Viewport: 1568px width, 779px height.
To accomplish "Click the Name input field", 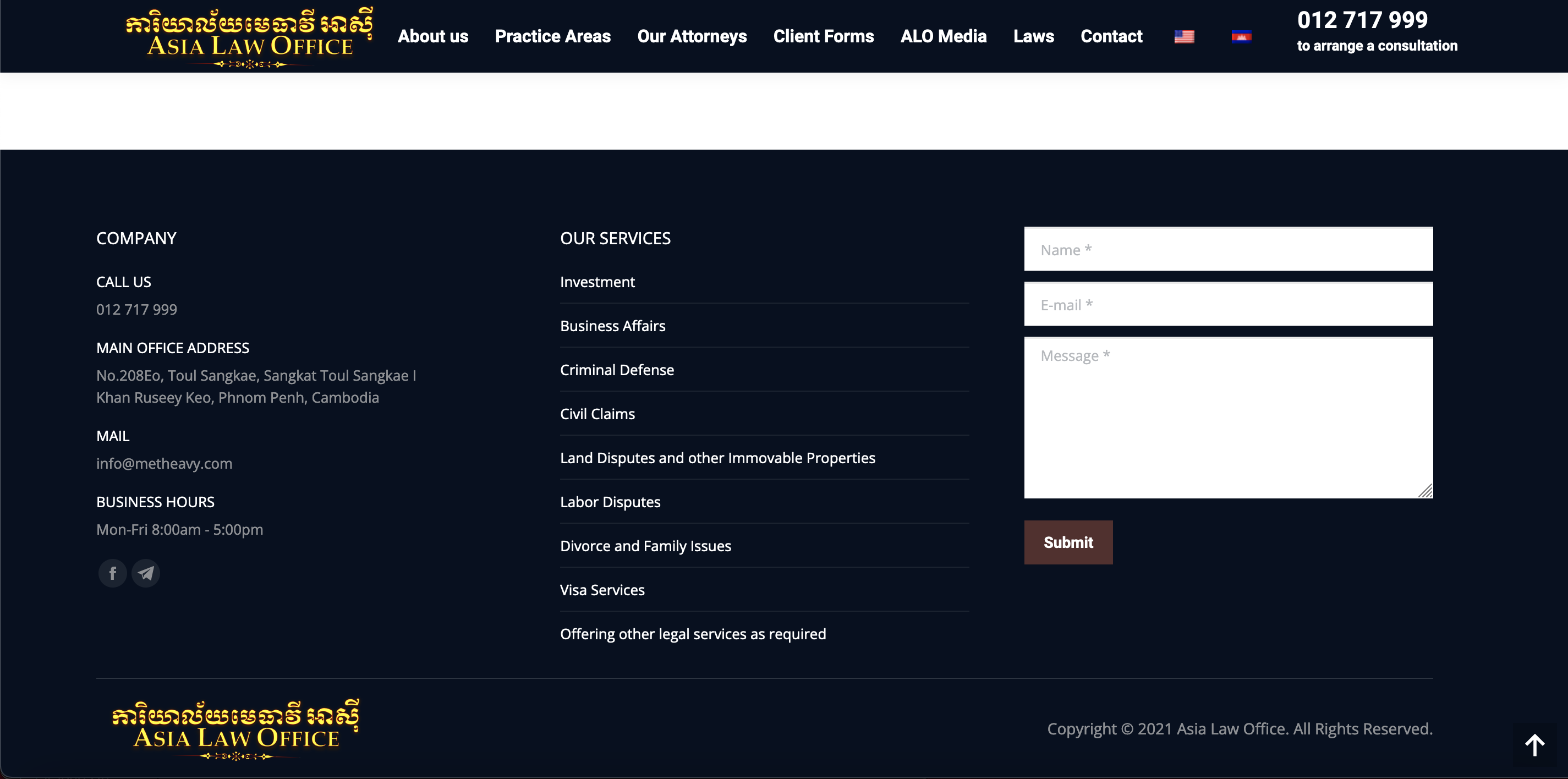I will click(x=1229, y=249).
